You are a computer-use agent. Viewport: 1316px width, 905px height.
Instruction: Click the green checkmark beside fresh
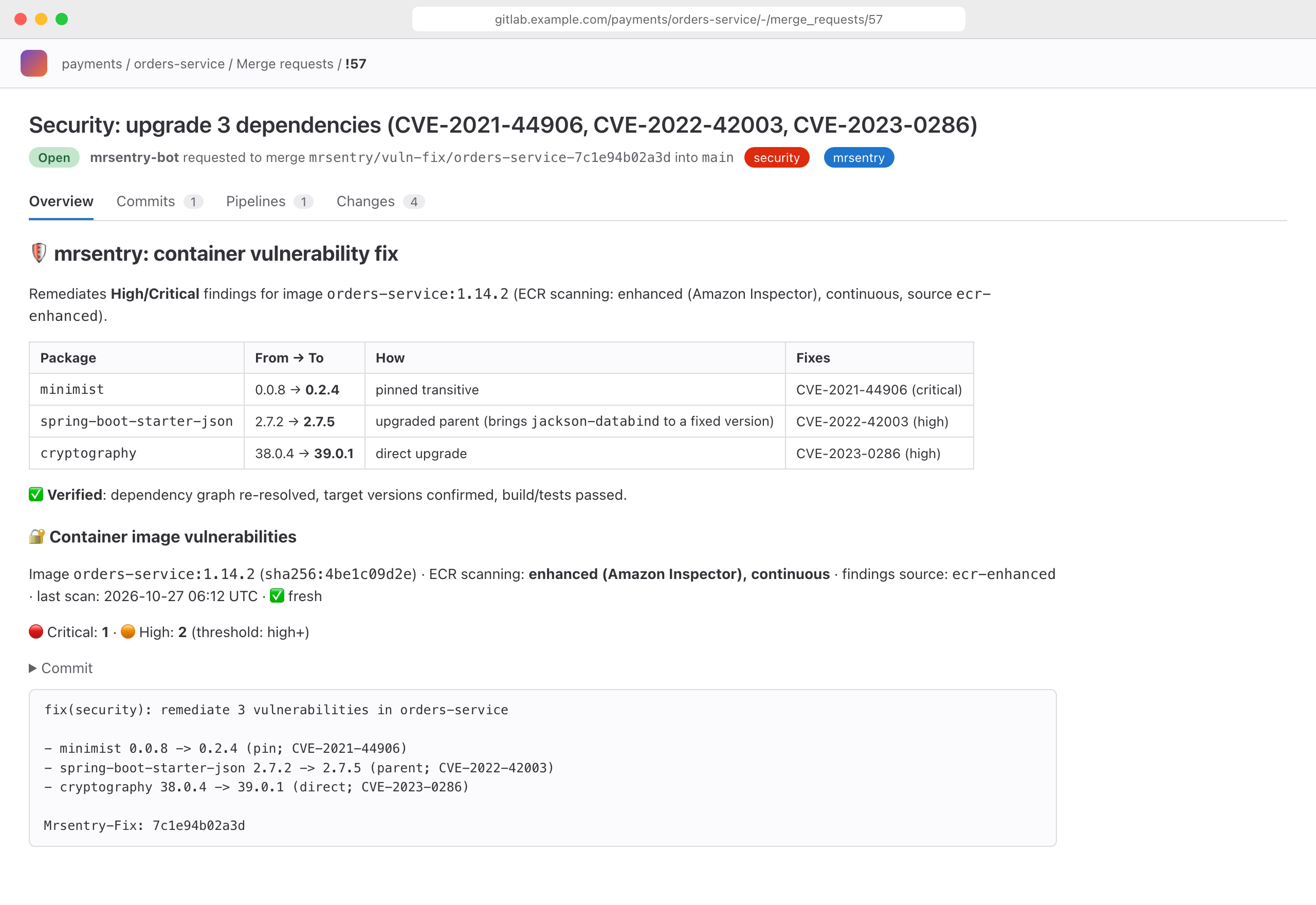[x=277, y=596]
